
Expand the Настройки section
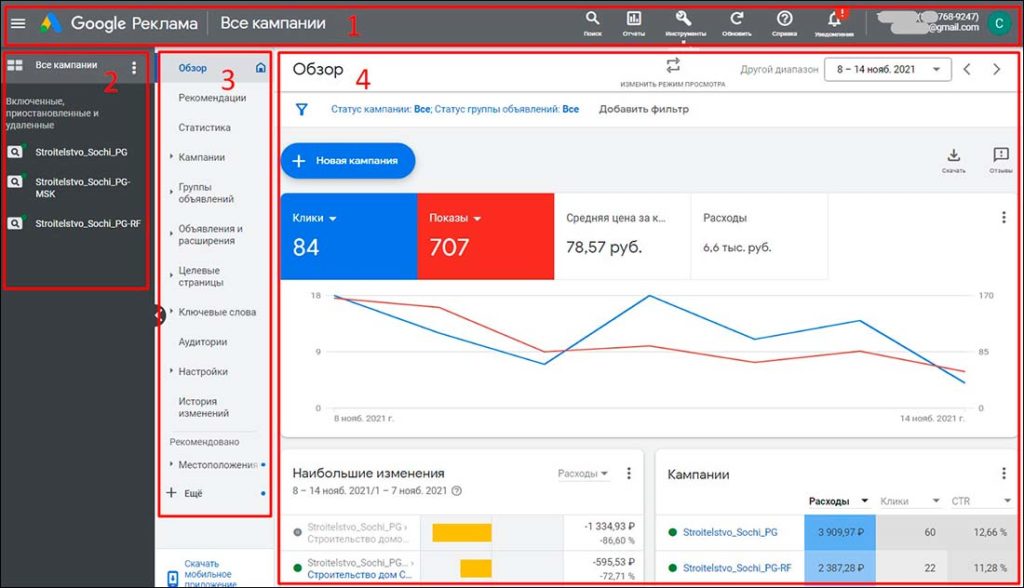tap(171, 371)
